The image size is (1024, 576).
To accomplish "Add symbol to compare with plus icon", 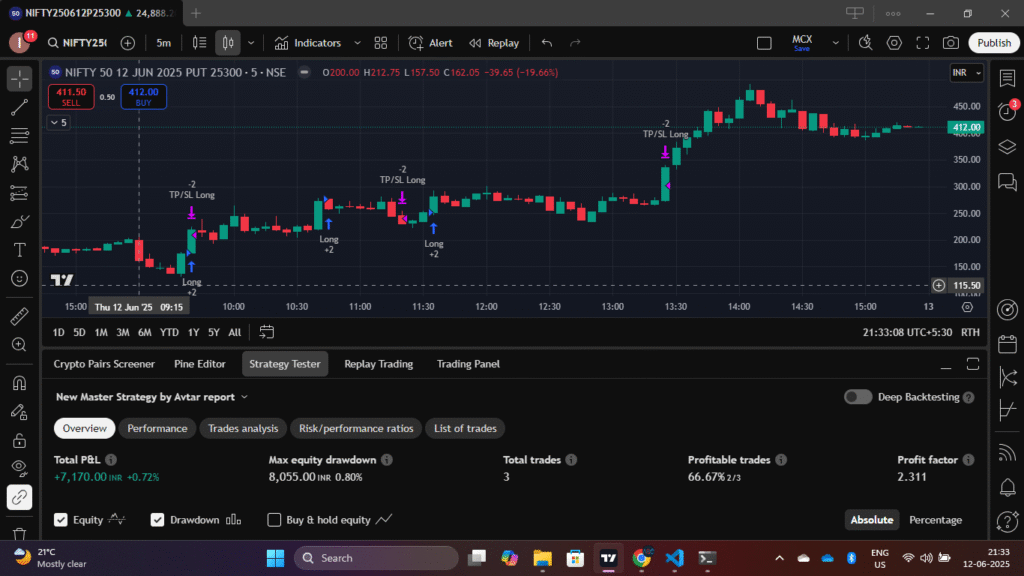I will point(128,43).
